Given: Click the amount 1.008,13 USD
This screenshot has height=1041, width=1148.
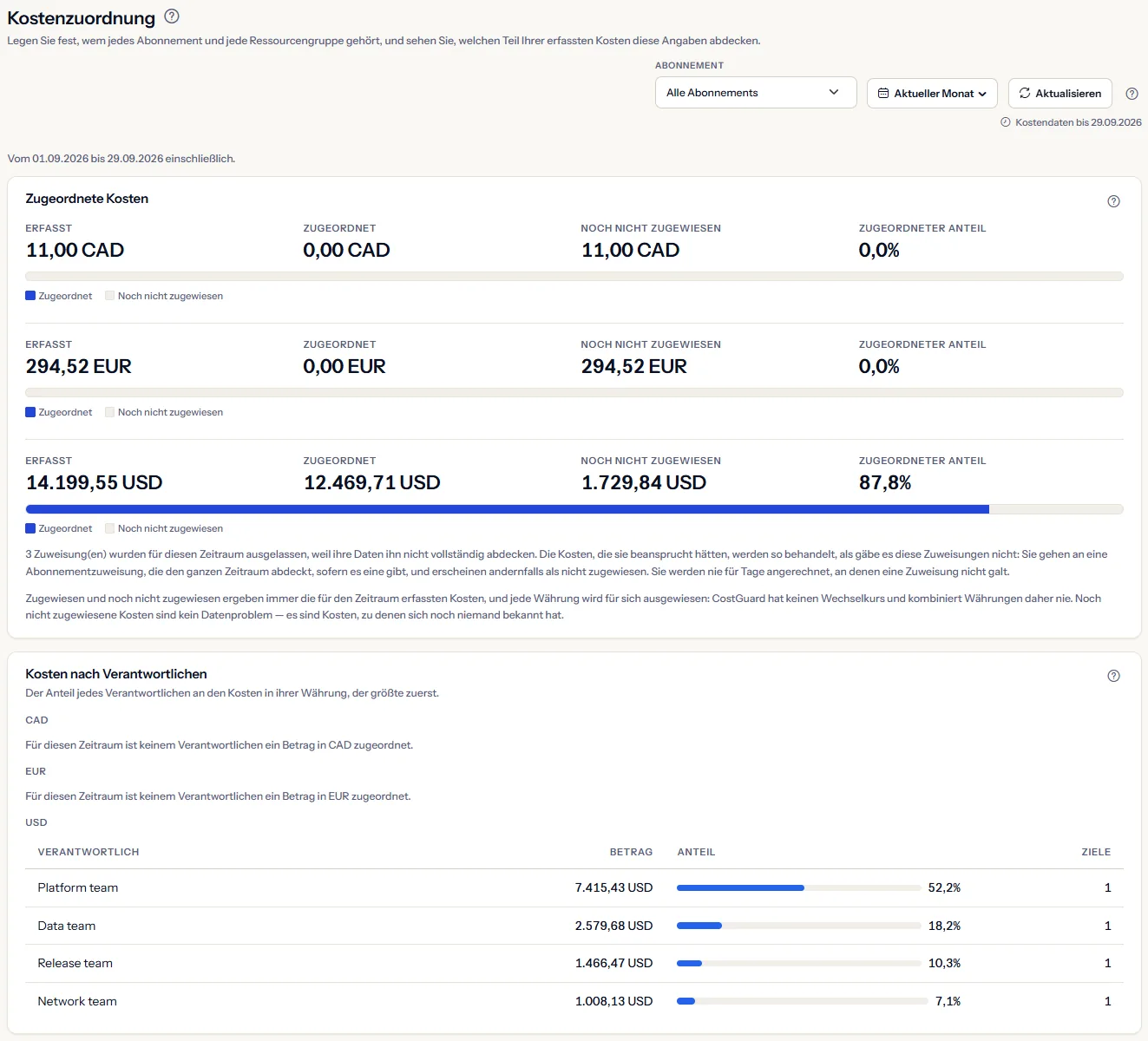Looking at the screenshot, I should [613, 1001].
